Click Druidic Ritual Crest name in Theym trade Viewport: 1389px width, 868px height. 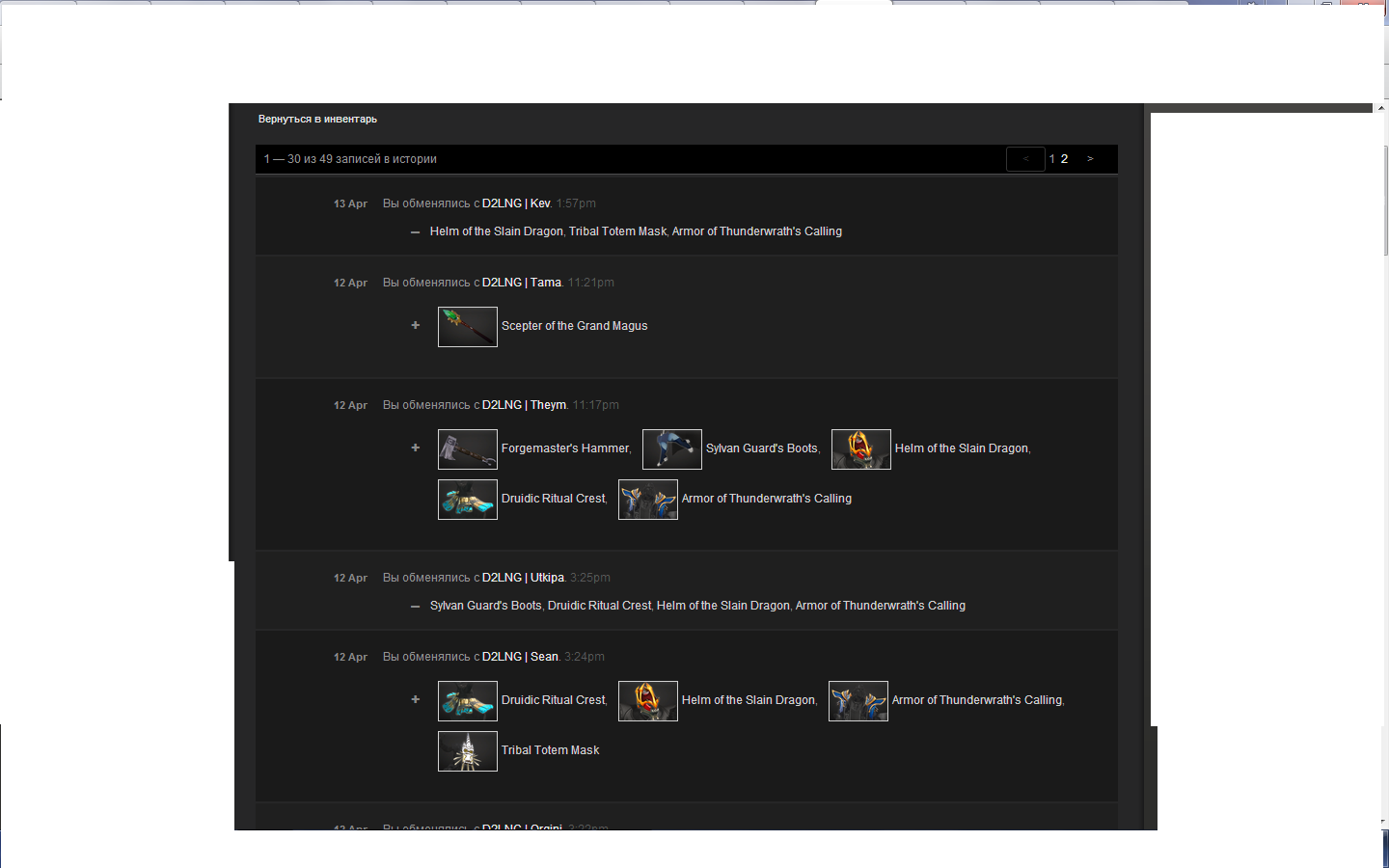coord(554,499)
